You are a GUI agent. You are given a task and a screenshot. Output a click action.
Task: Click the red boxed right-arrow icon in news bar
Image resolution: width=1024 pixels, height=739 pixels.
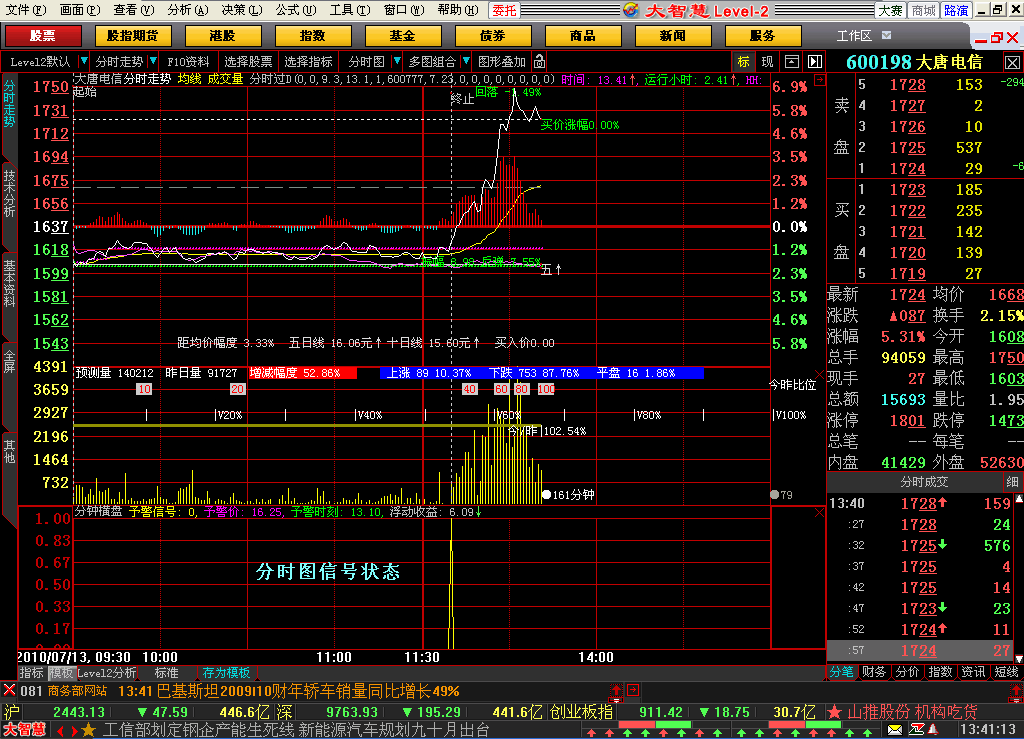point(633,690)
